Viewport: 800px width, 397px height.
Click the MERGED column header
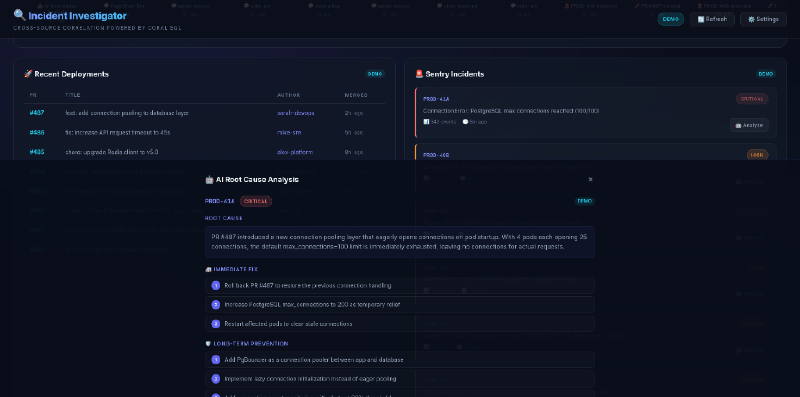pos(356,95)
